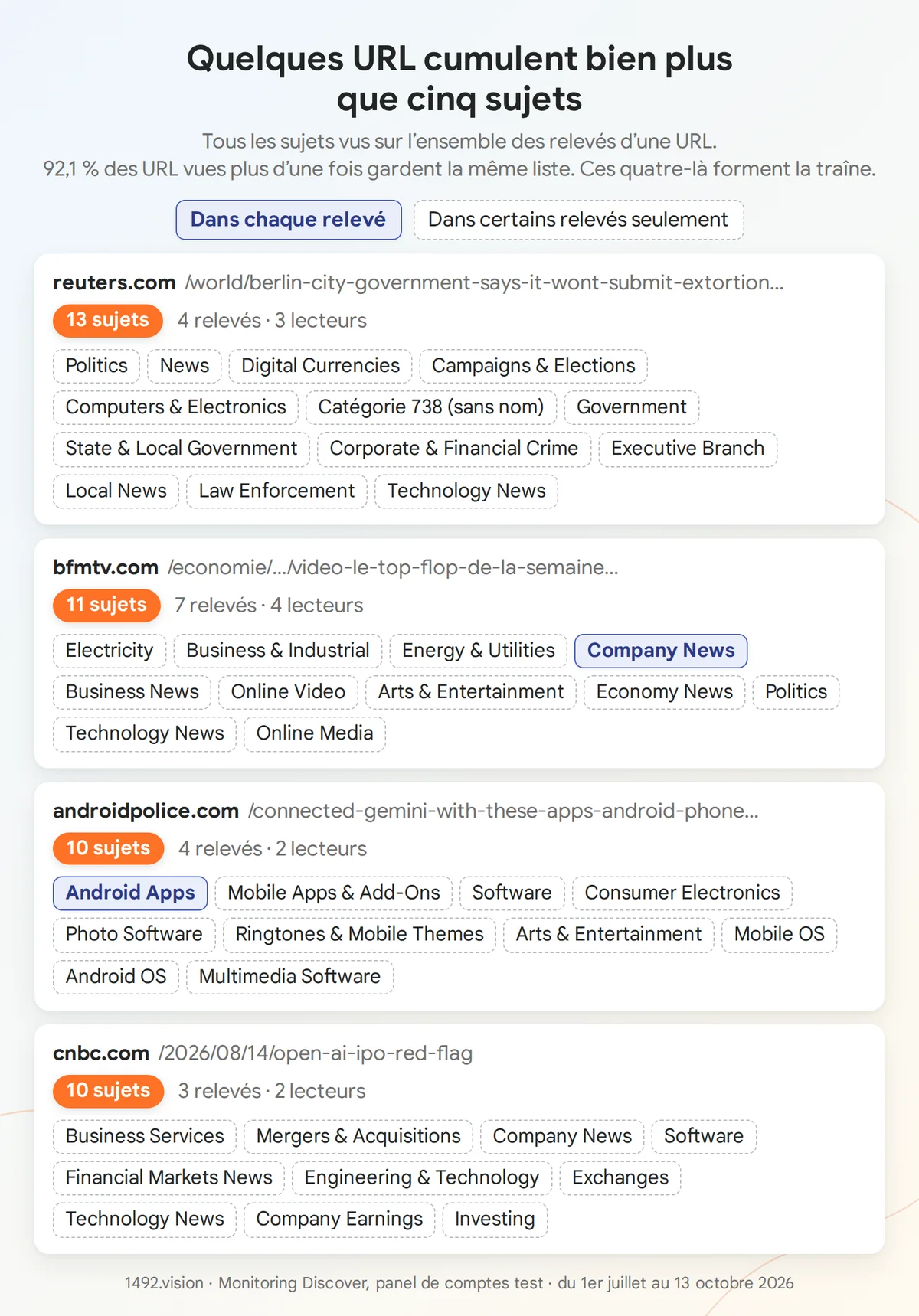Click the "10 sujets" badge in the androidpolice.com card
919x1316 pixels.
(109, 849)
